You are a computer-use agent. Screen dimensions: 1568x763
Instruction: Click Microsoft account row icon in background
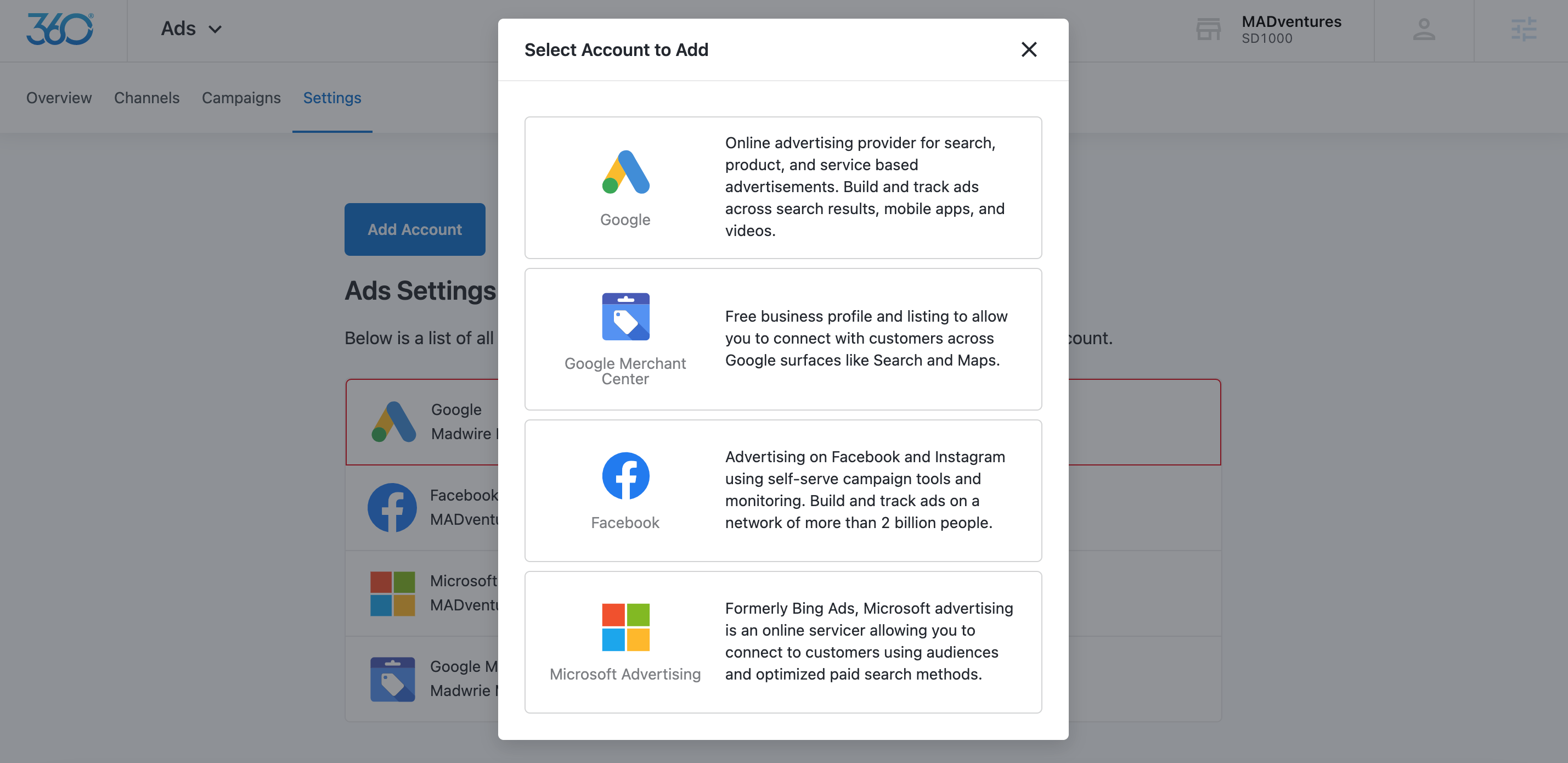click(392, 593)
